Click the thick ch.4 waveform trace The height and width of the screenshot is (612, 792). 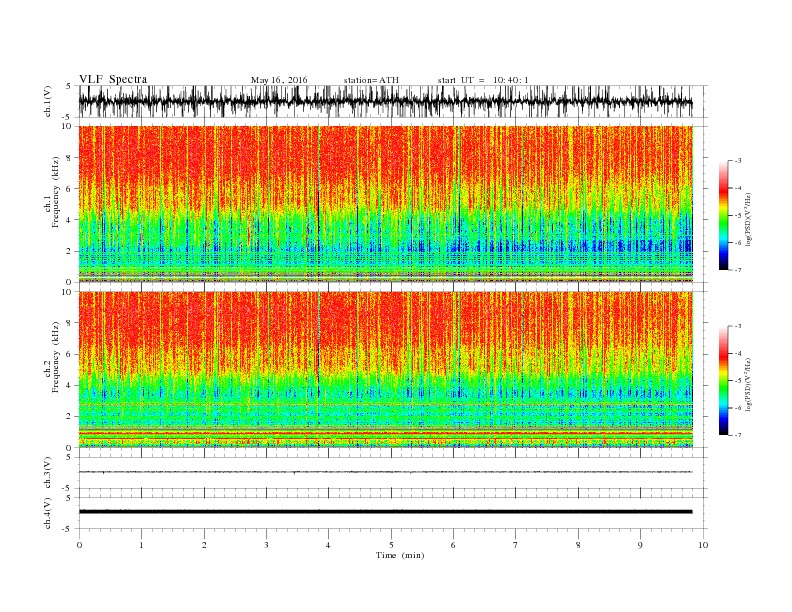385,512
